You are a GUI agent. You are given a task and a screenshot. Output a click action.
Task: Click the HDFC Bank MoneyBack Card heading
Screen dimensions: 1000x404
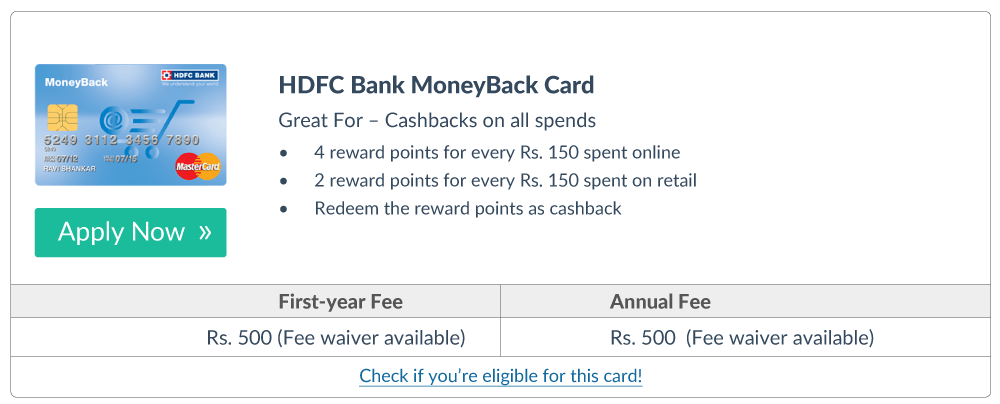[x=436, y=84]
